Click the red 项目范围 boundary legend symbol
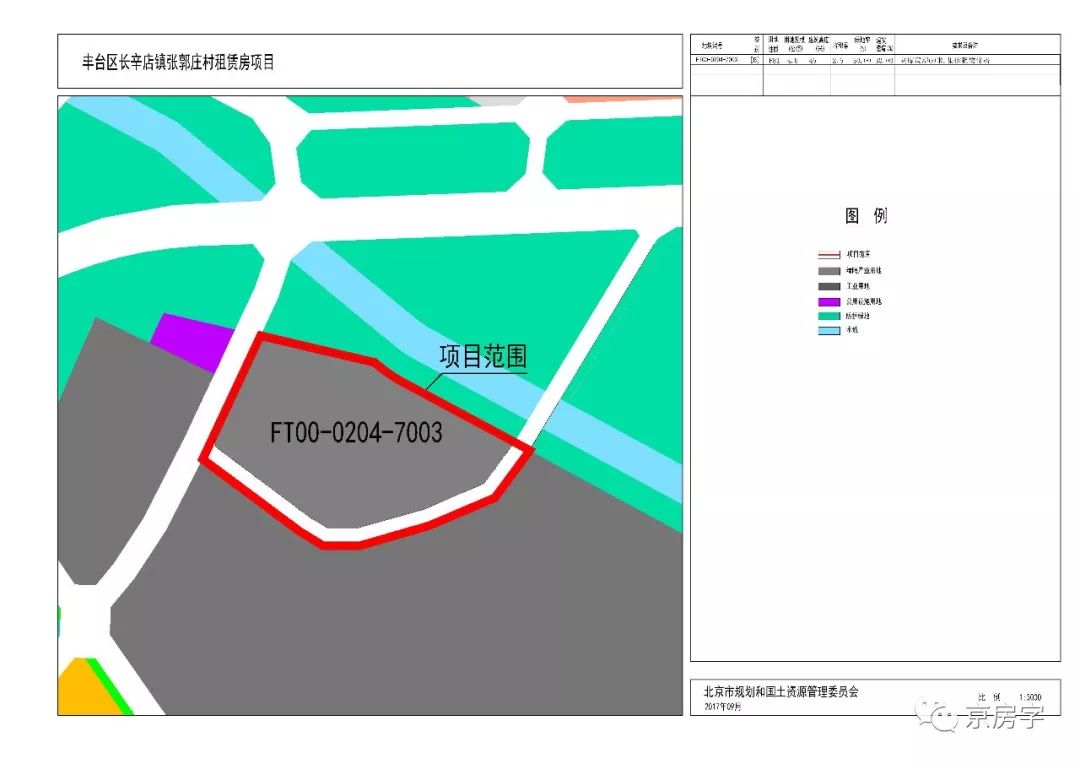Screen dimensions: 1080x764 tap(828, 254)
